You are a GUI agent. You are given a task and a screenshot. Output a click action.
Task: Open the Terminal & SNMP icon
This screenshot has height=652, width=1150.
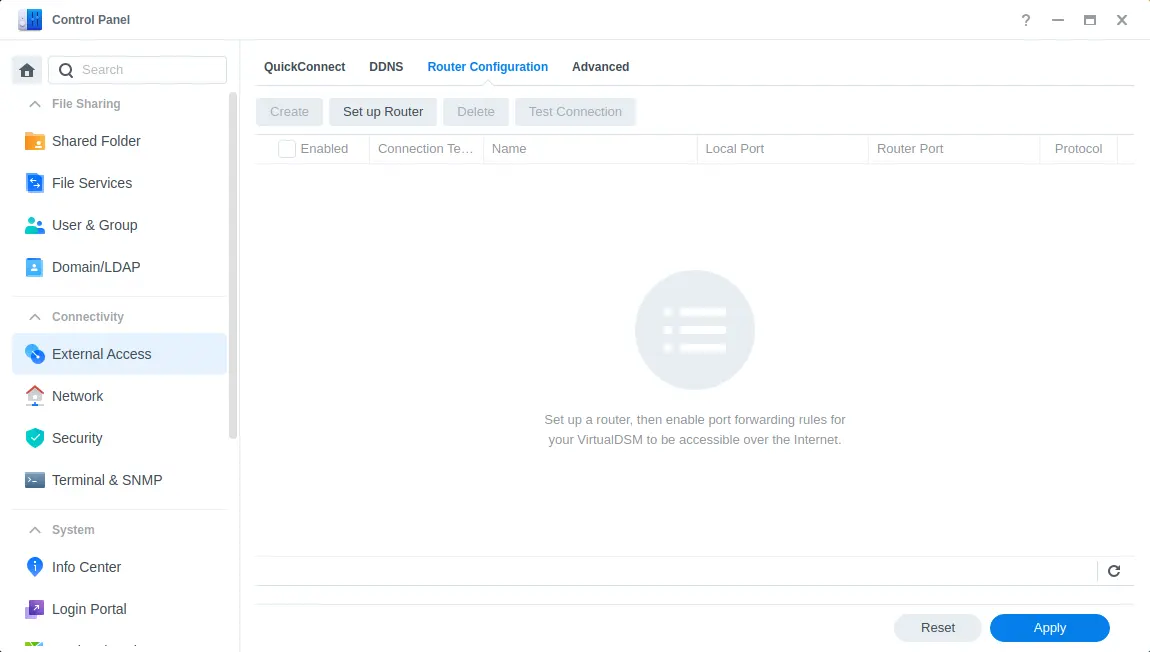(x=34, y=480)
